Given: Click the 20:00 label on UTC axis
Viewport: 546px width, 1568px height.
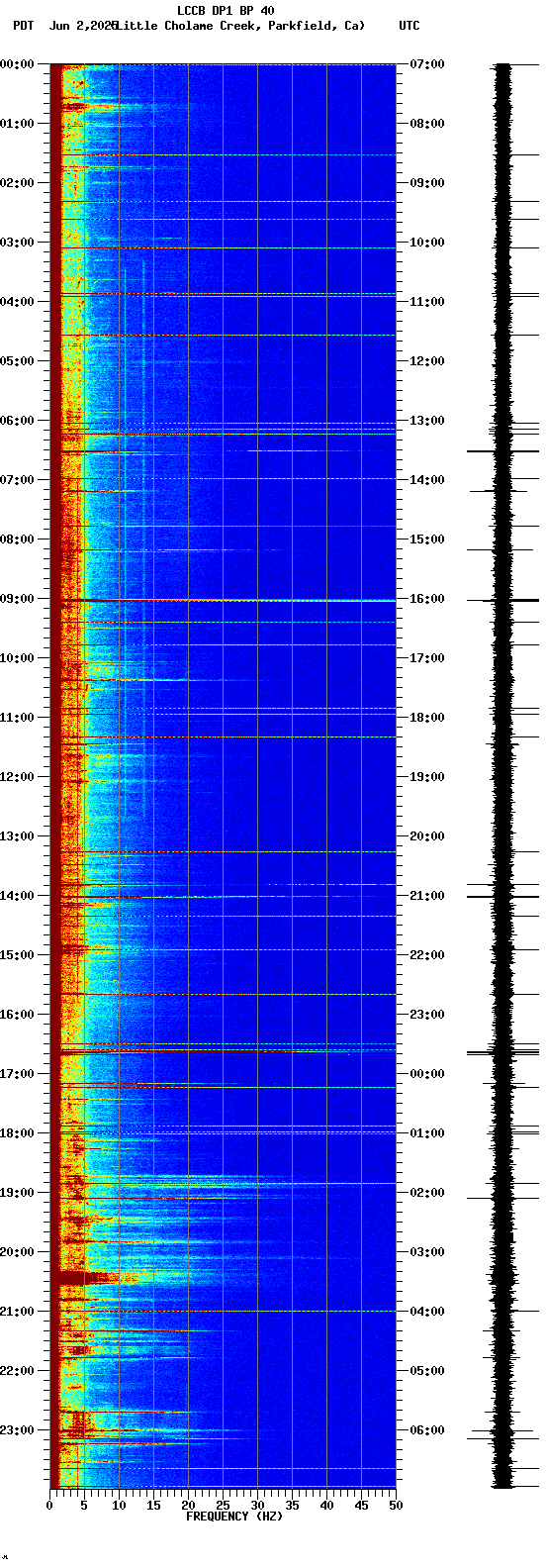Looking at the screenshot, I should pos(427,836).
